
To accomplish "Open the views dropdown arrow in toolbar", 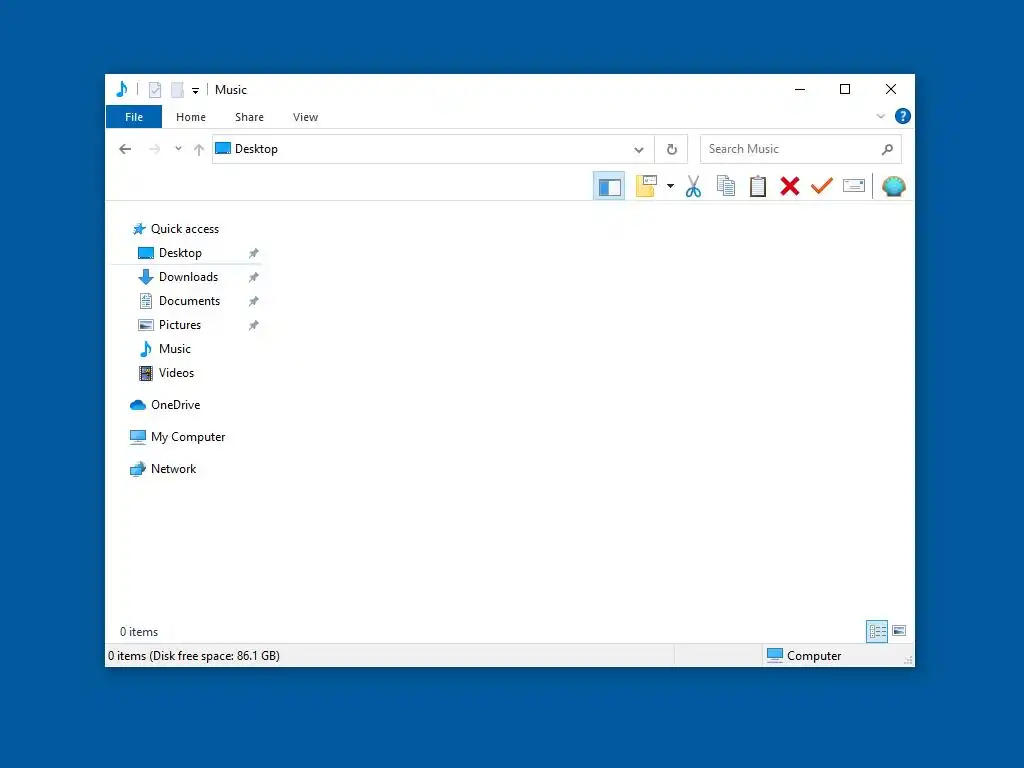I will [x=670, y=186].
